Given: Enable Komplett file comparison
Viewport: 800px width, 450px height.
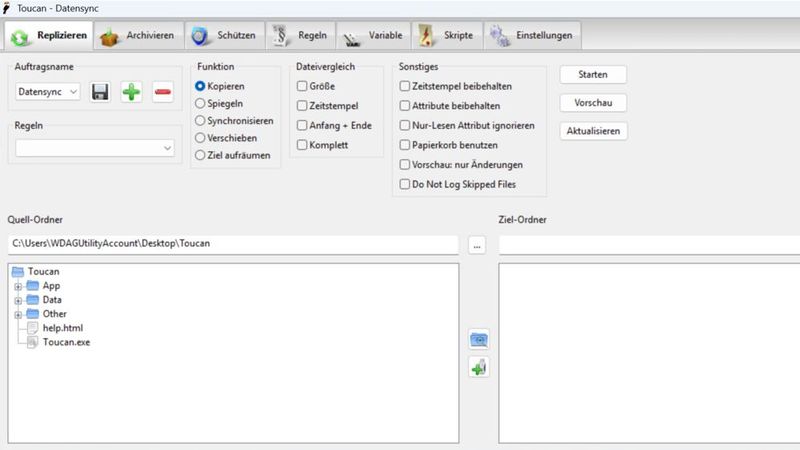Looking at the screenshot, I should pyautogui.click(x=302, y=145).
